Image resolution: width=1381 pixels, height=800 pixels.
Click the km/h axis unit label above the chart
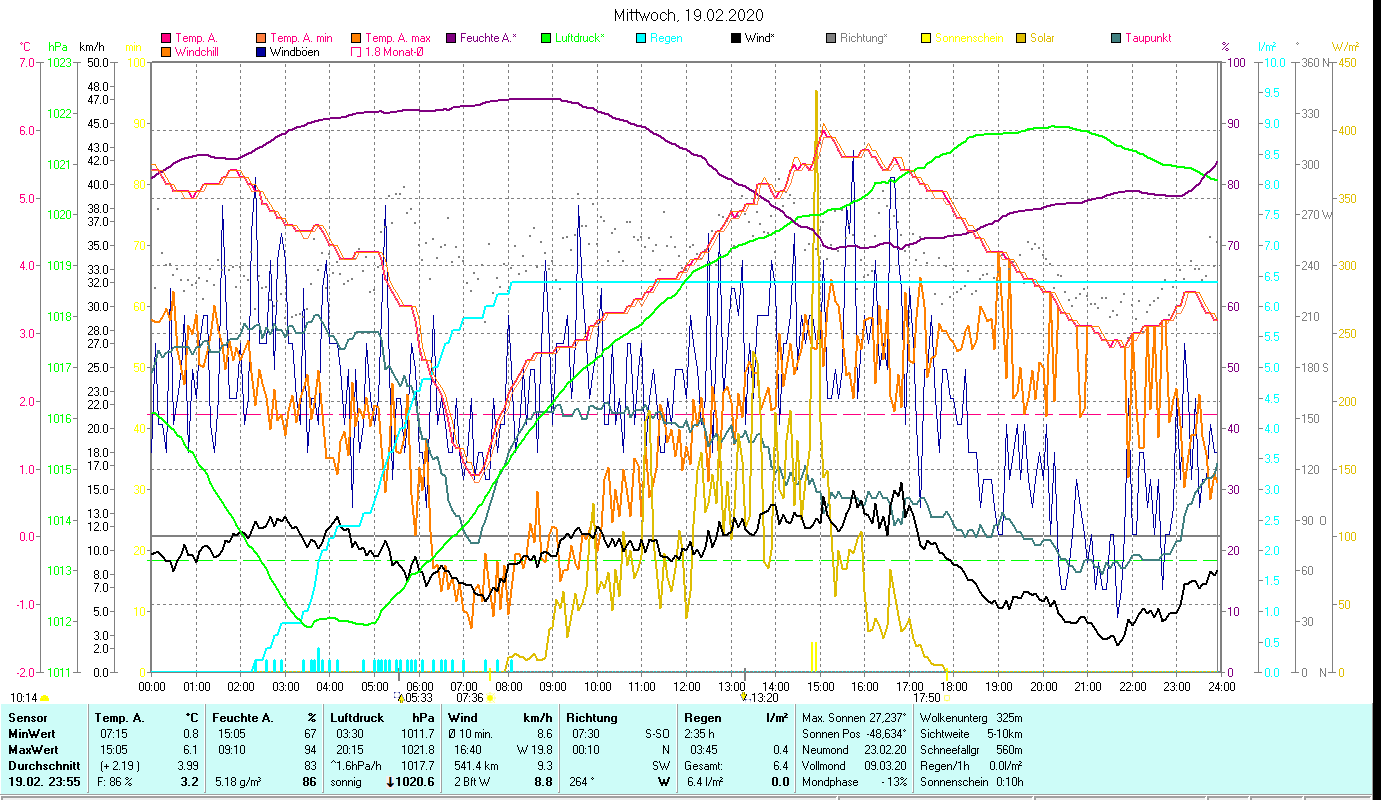[x=91, y=47]
